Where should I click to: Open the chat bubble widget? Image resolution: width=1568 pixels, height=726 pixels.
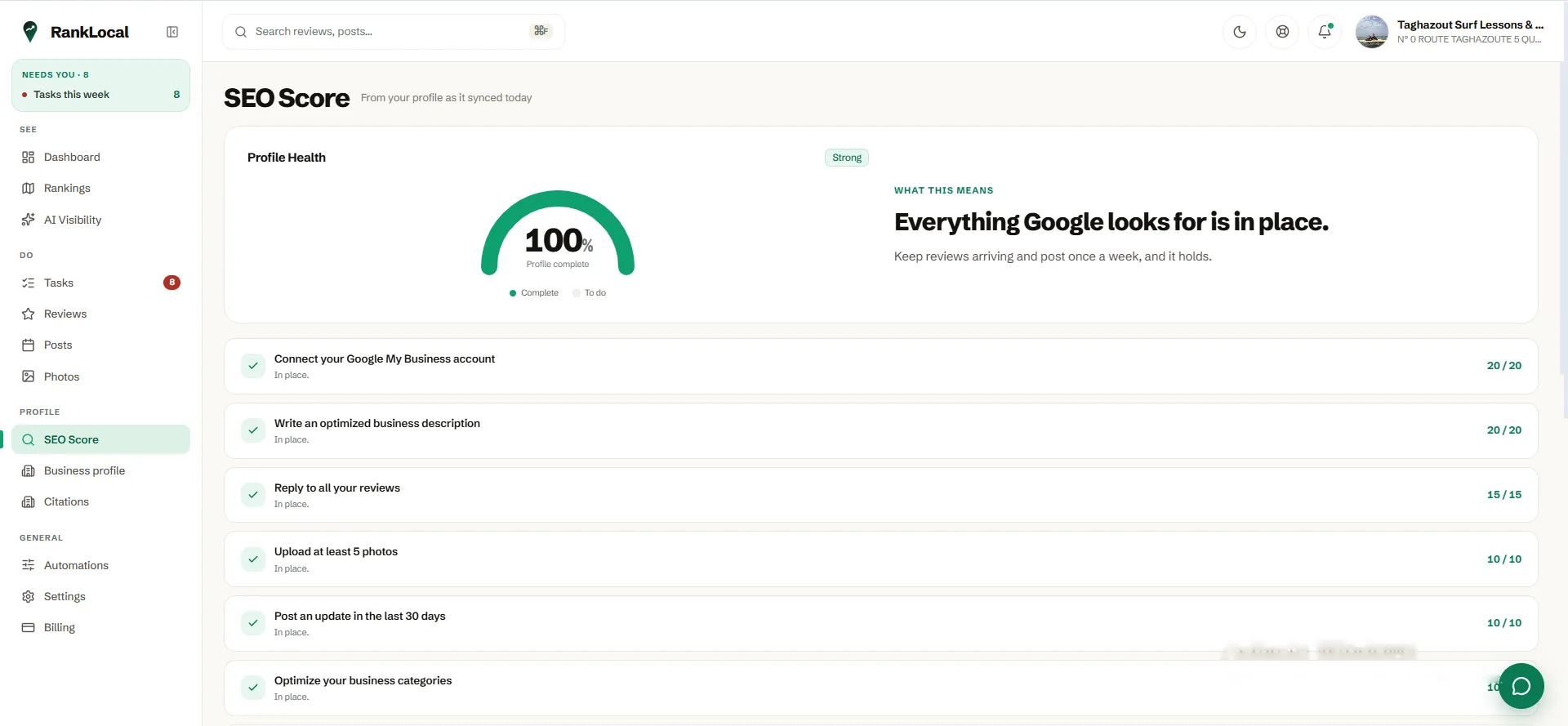click(1521, 686)
